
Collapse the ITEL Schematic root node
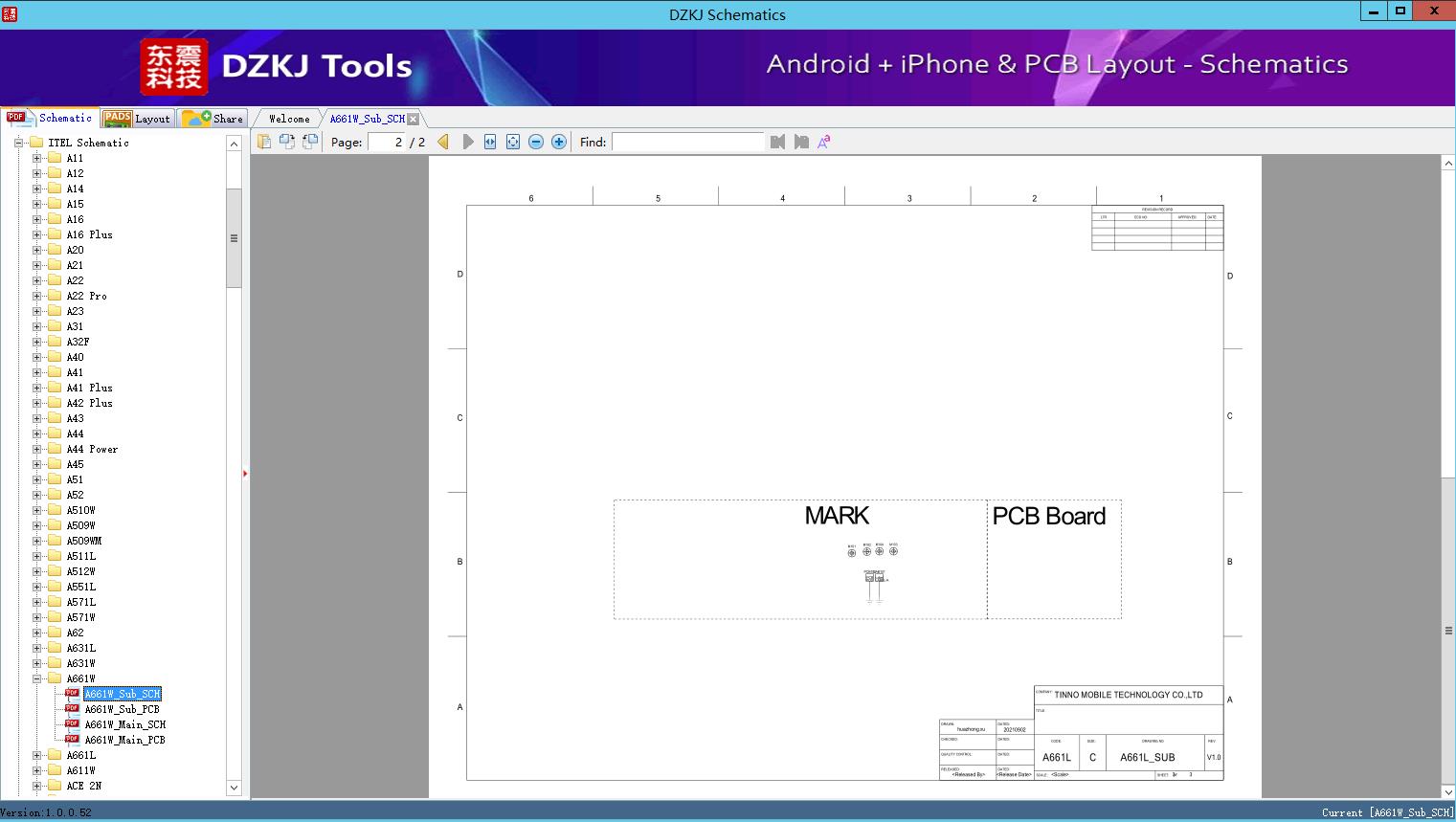pos(18,143)
